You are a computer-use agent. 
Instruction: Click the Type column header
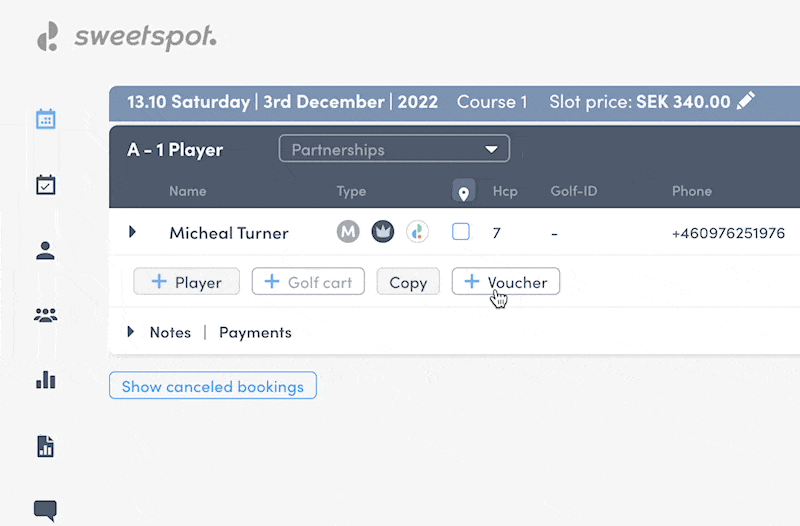(351, 191)
